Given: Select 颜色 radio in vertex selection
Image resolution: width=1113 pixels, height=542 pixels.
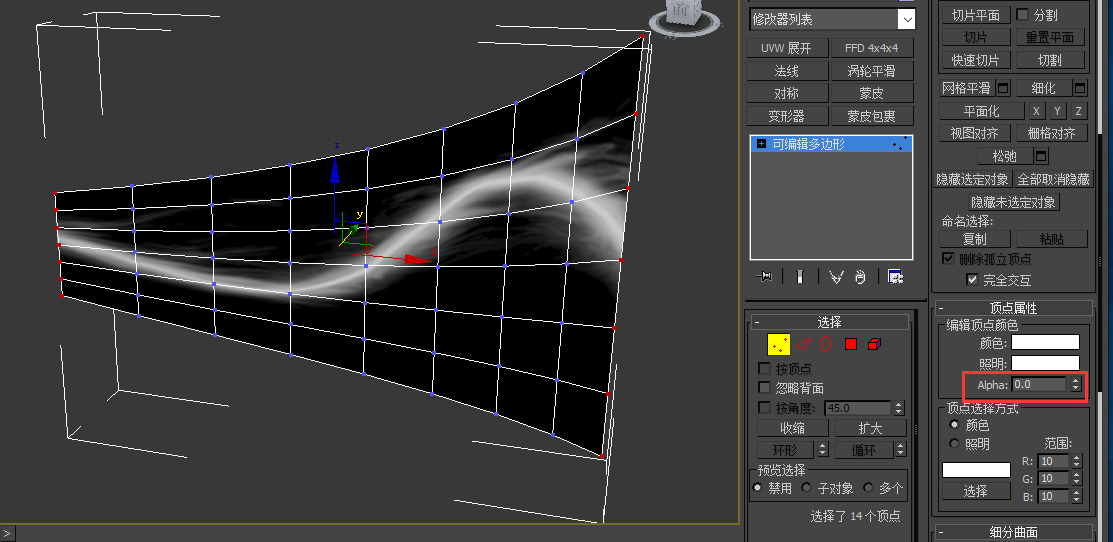Looking at the screenshot, I should [x=954, y=424].
